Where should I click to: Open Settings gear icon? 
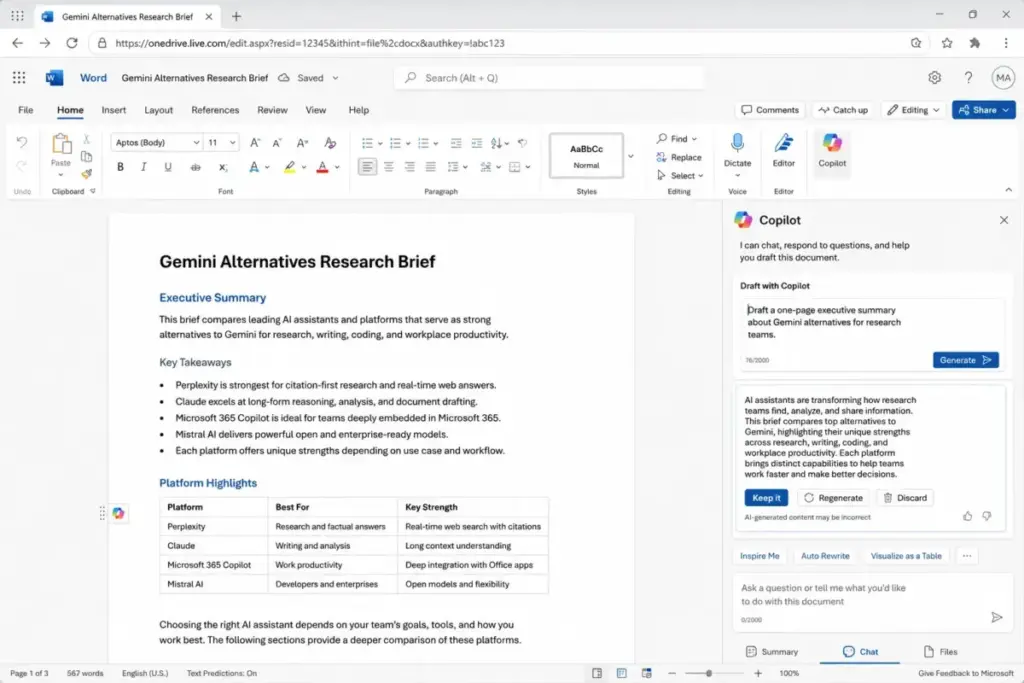(x=935, y=78)
